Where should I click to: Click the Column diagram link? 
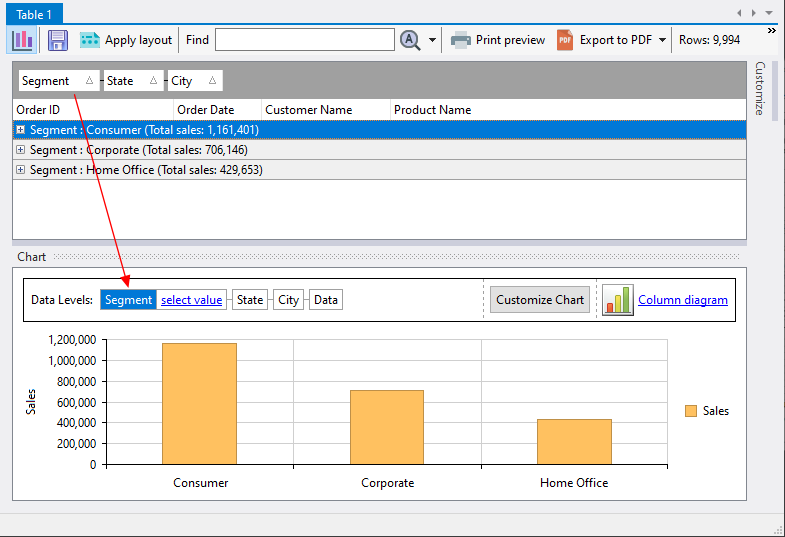tap(683, 300)
